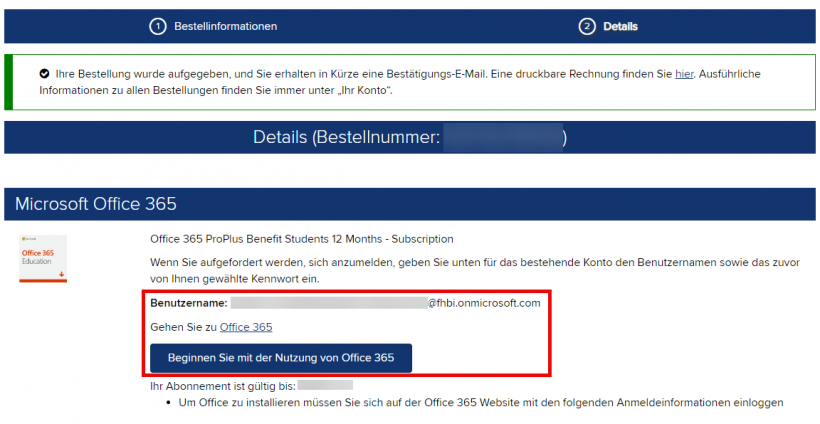Click 'Wenn Sie aufgefordert werden' instruction text
The width and height of the screenshot is (820, 424).
(475, 271)
